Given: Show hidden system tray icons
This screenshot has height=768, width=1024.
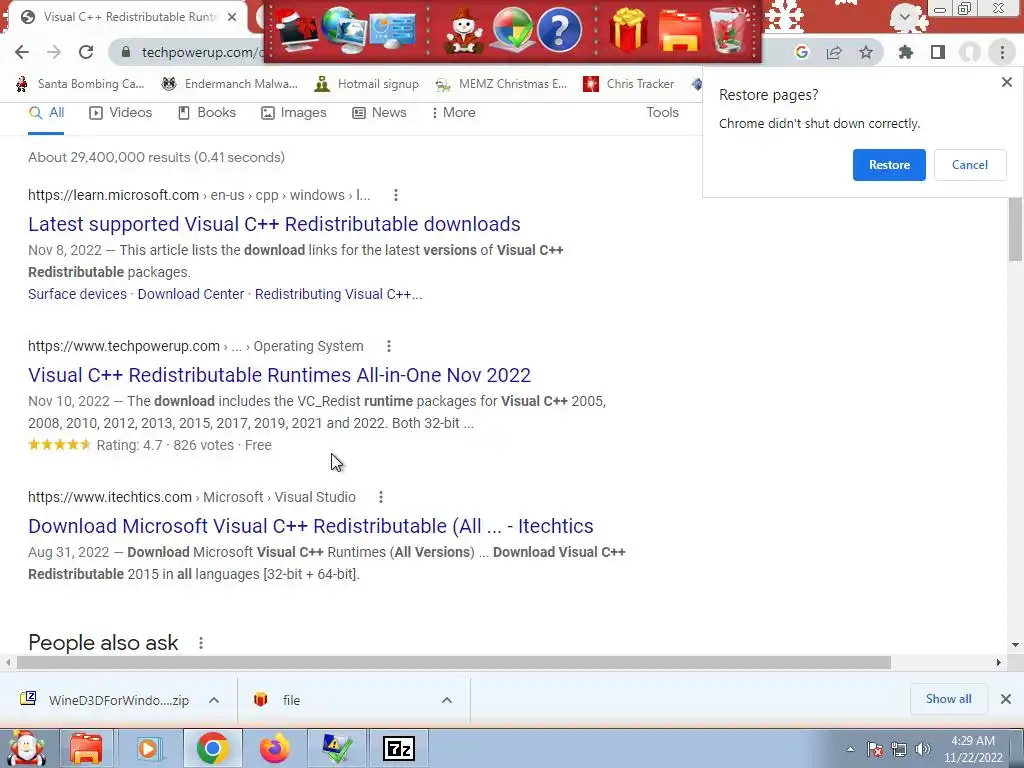Looking at the screenshot, I should point(850,750).
